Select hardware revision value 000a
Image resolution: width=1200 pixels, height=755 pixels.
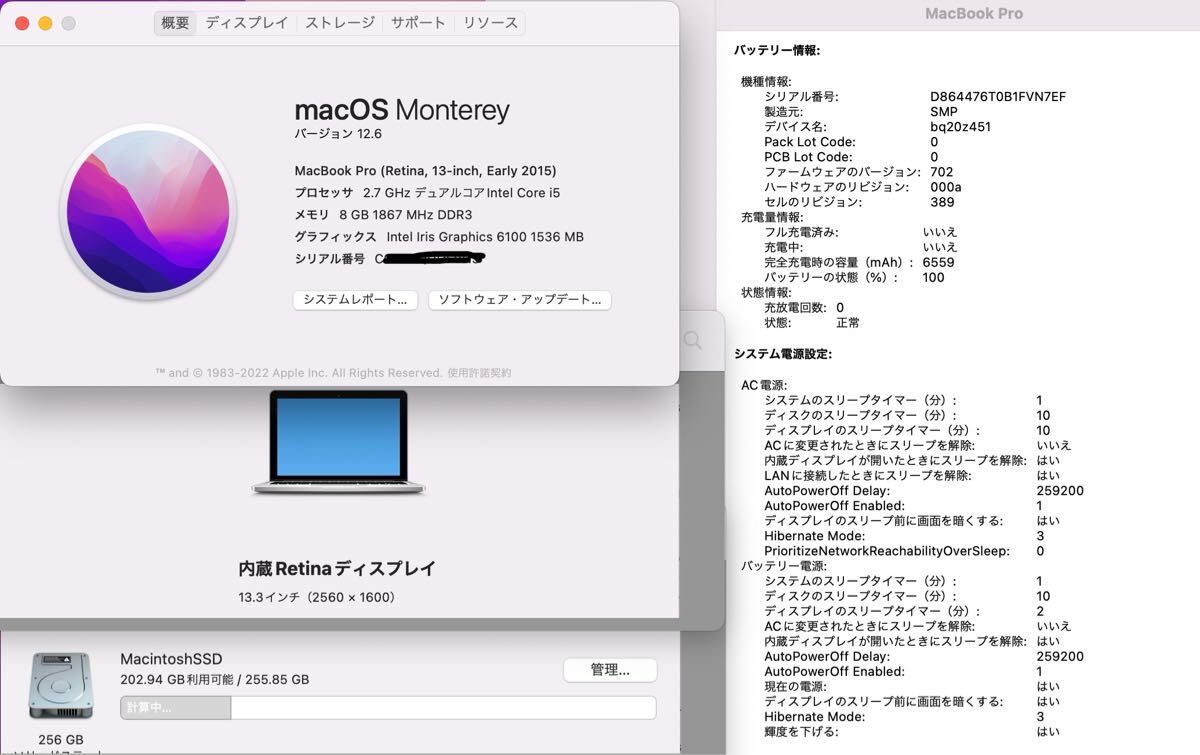pos(946,187)
